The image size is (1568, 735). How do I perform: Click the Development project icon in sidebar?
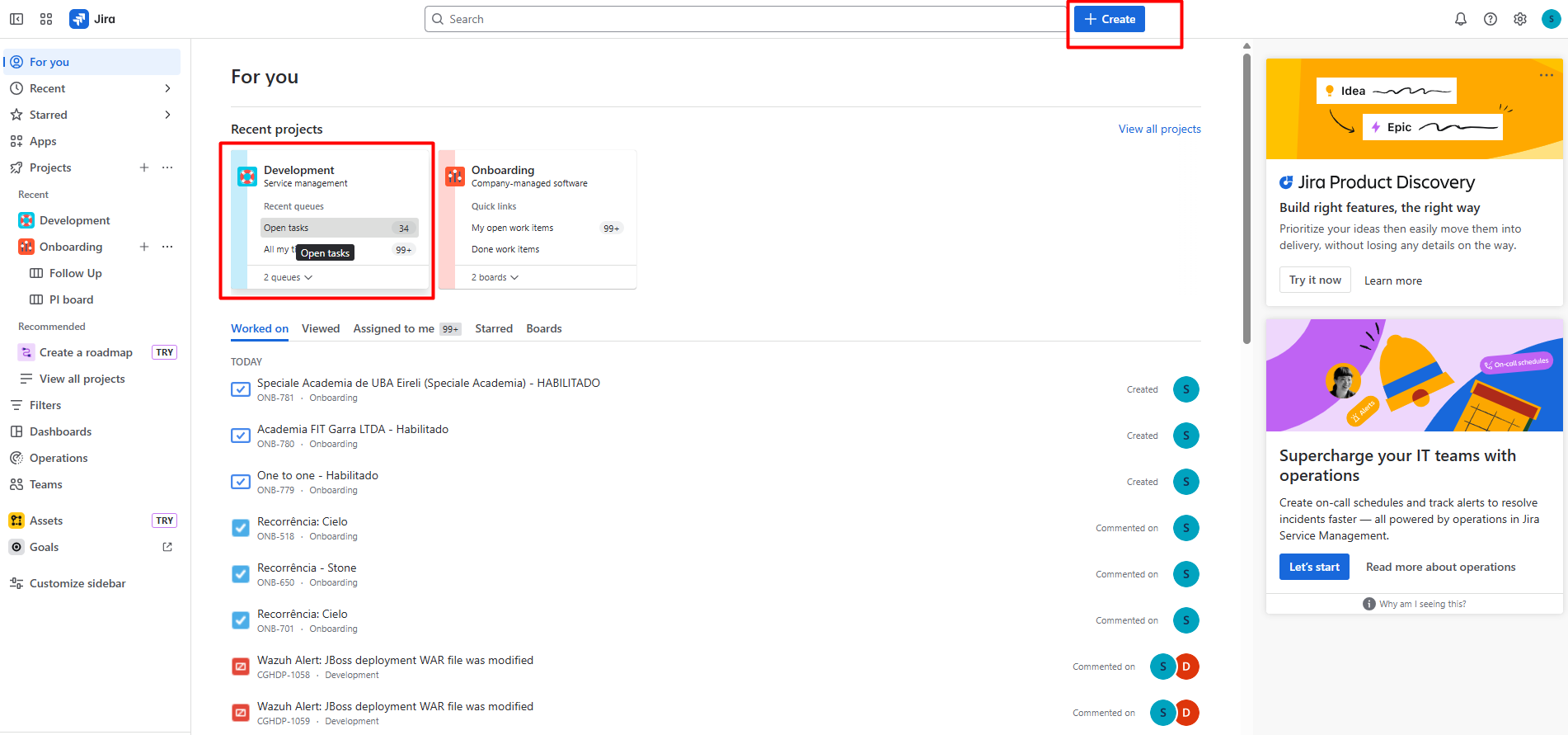pyautogui.click(x=26, y=220)
